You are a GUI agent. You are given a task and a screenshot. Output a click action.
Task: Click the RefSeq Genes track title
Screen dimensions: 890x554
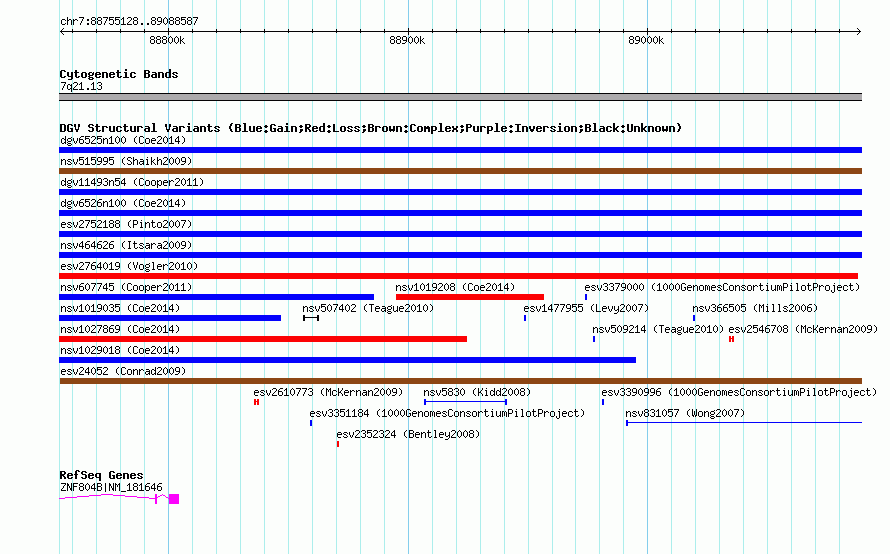tap(101, 475)
